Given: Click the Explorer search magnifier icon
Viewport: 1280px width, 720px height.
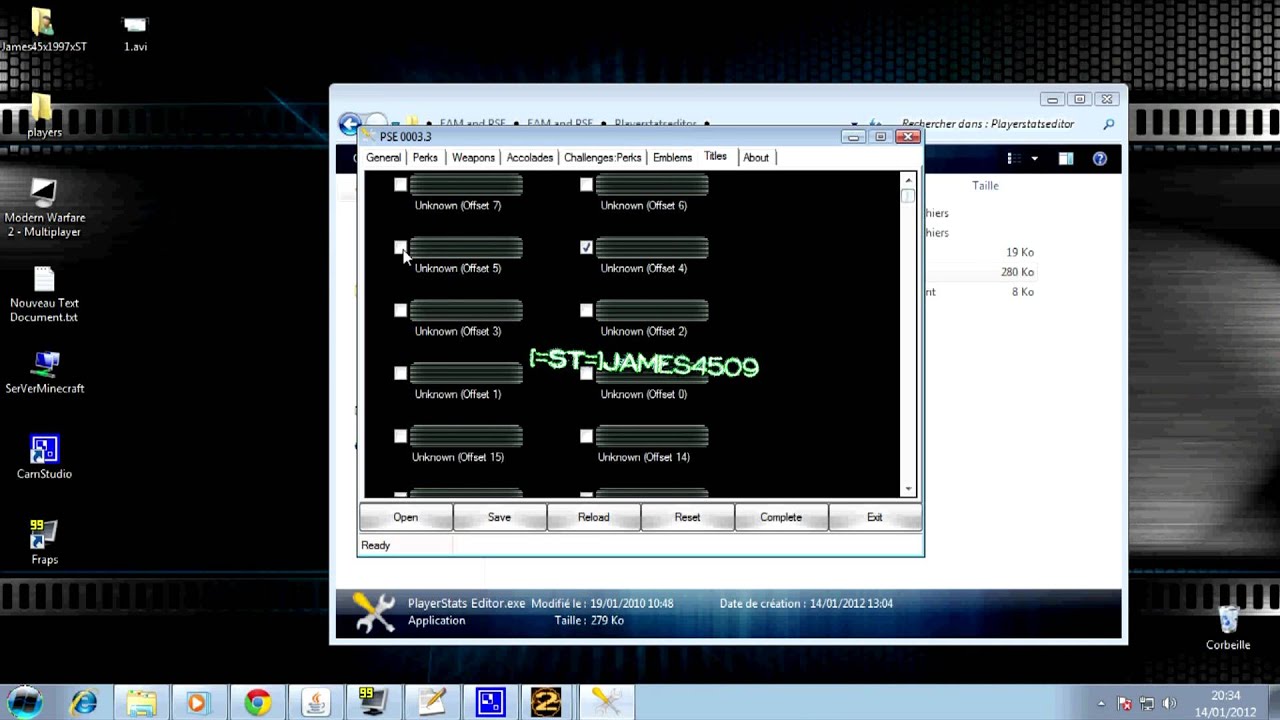Looking at the screenshot, I should [x=1108, y=124].
